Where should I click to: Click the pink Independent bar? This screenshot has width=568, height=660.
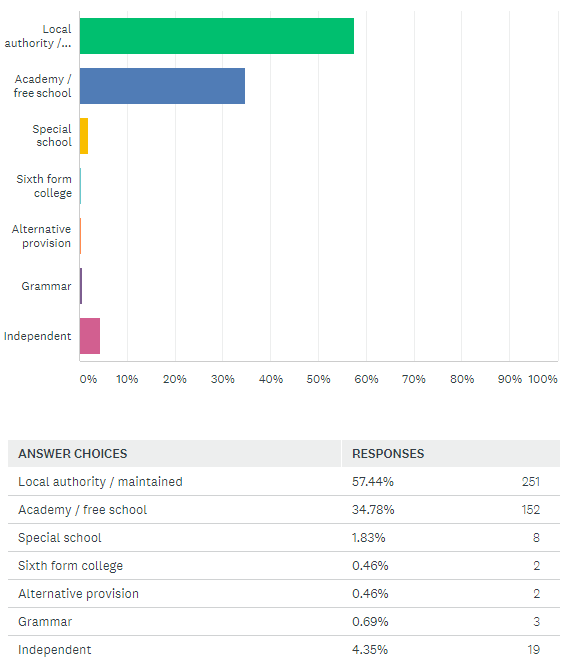(x=90, y=336)
